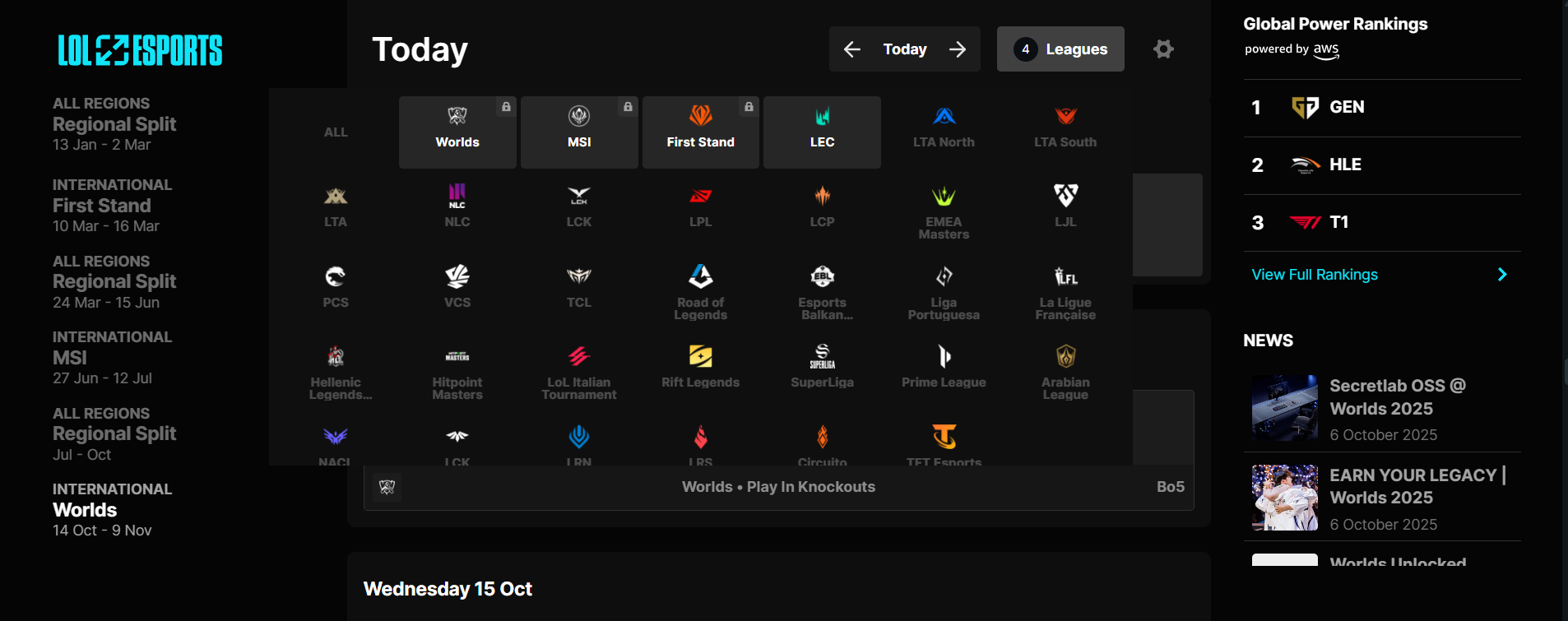Image resolution: width=1568 pixels, height=621 pixels.
Task: Click the Liga Portuguesa icon
Action: [x=944, y=276]
